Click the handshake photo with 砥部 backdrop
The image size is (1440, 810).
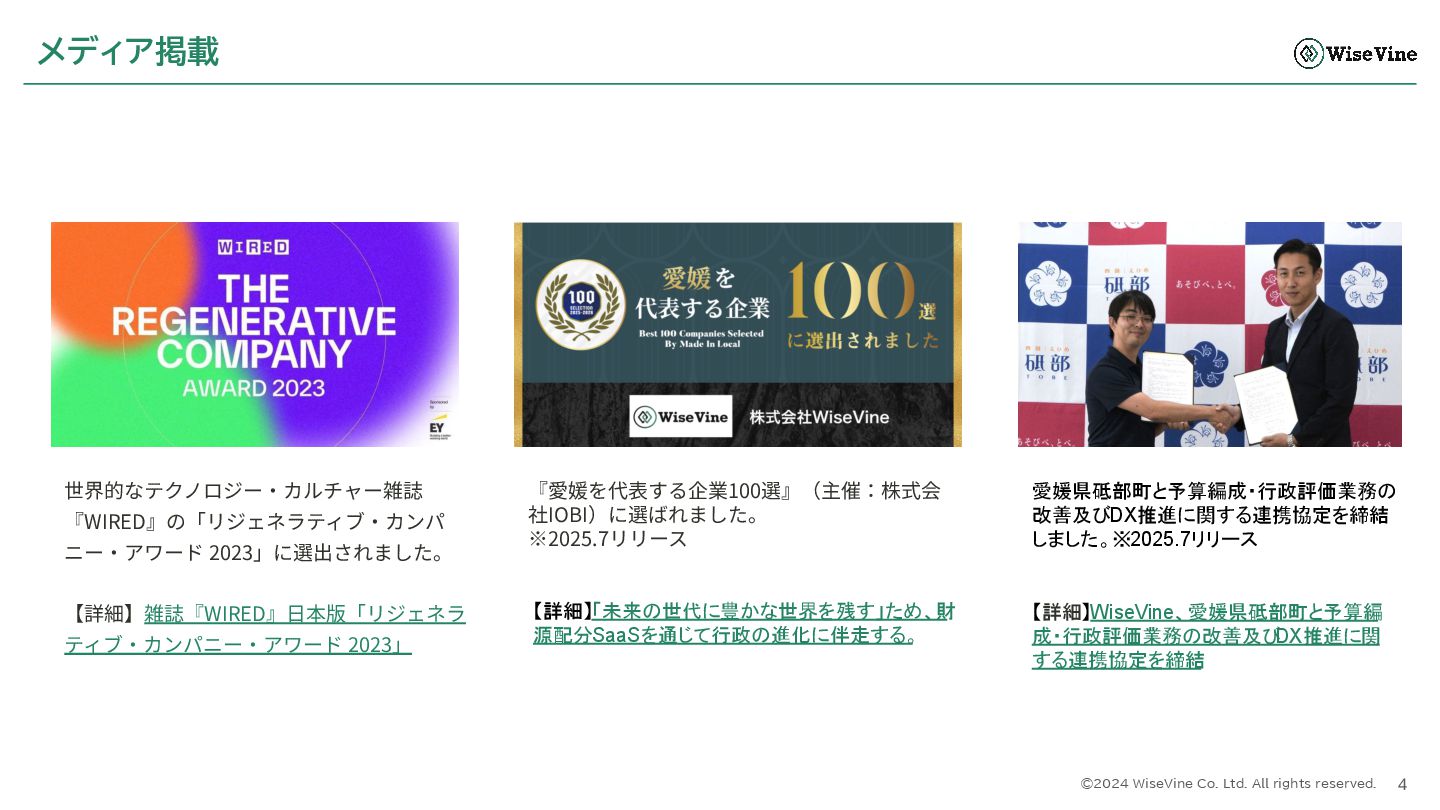(1210, 334)
